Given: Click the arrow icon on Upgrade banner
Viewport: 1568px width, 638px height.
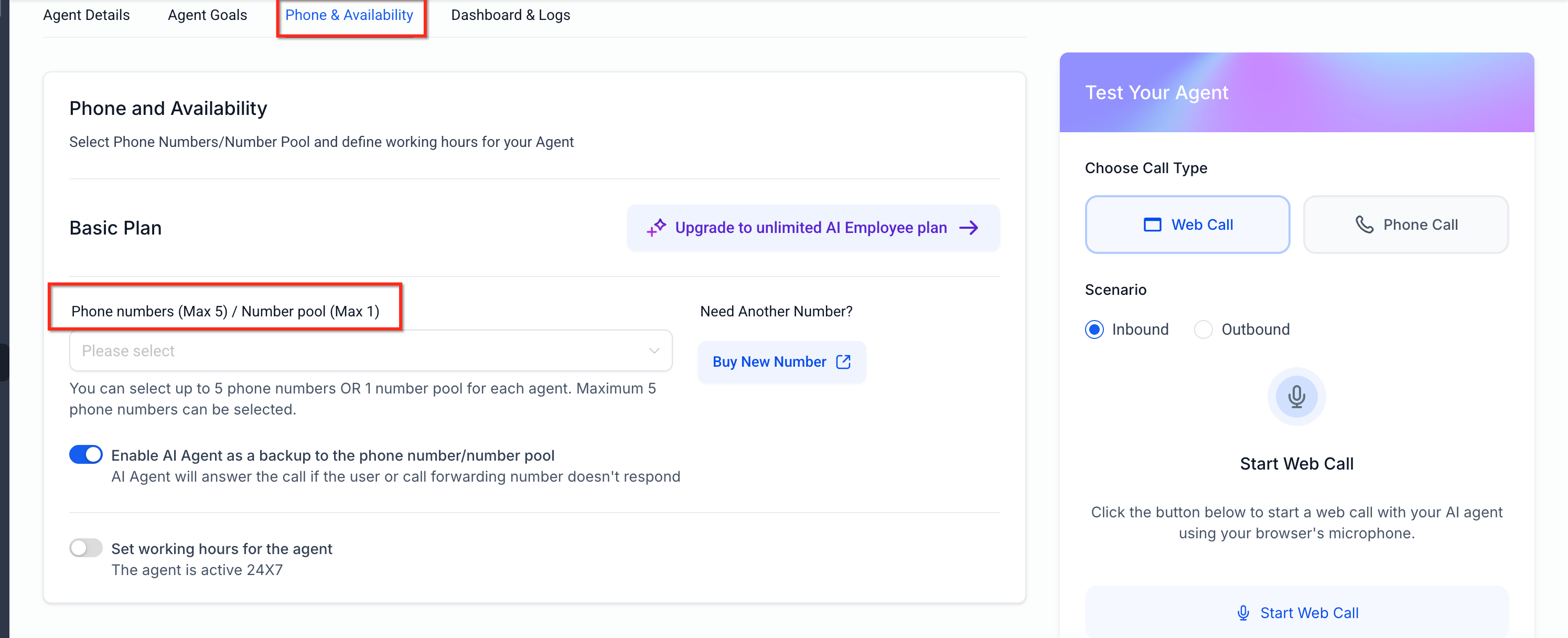Looking at the screenshot, I should click(969, 228).
